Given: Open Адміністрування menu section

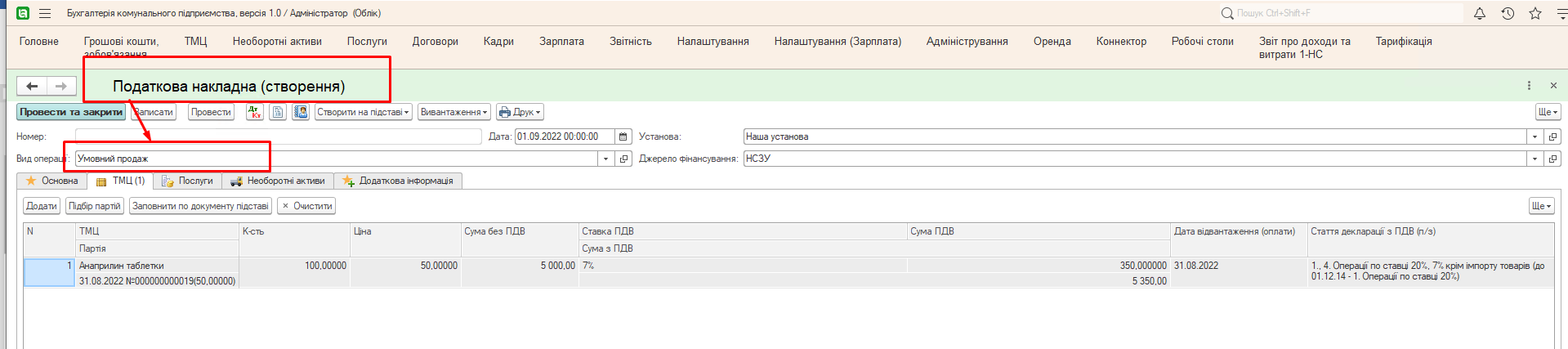Looking at the screenshot, I should pyautogui.click(x=967, y=42).
